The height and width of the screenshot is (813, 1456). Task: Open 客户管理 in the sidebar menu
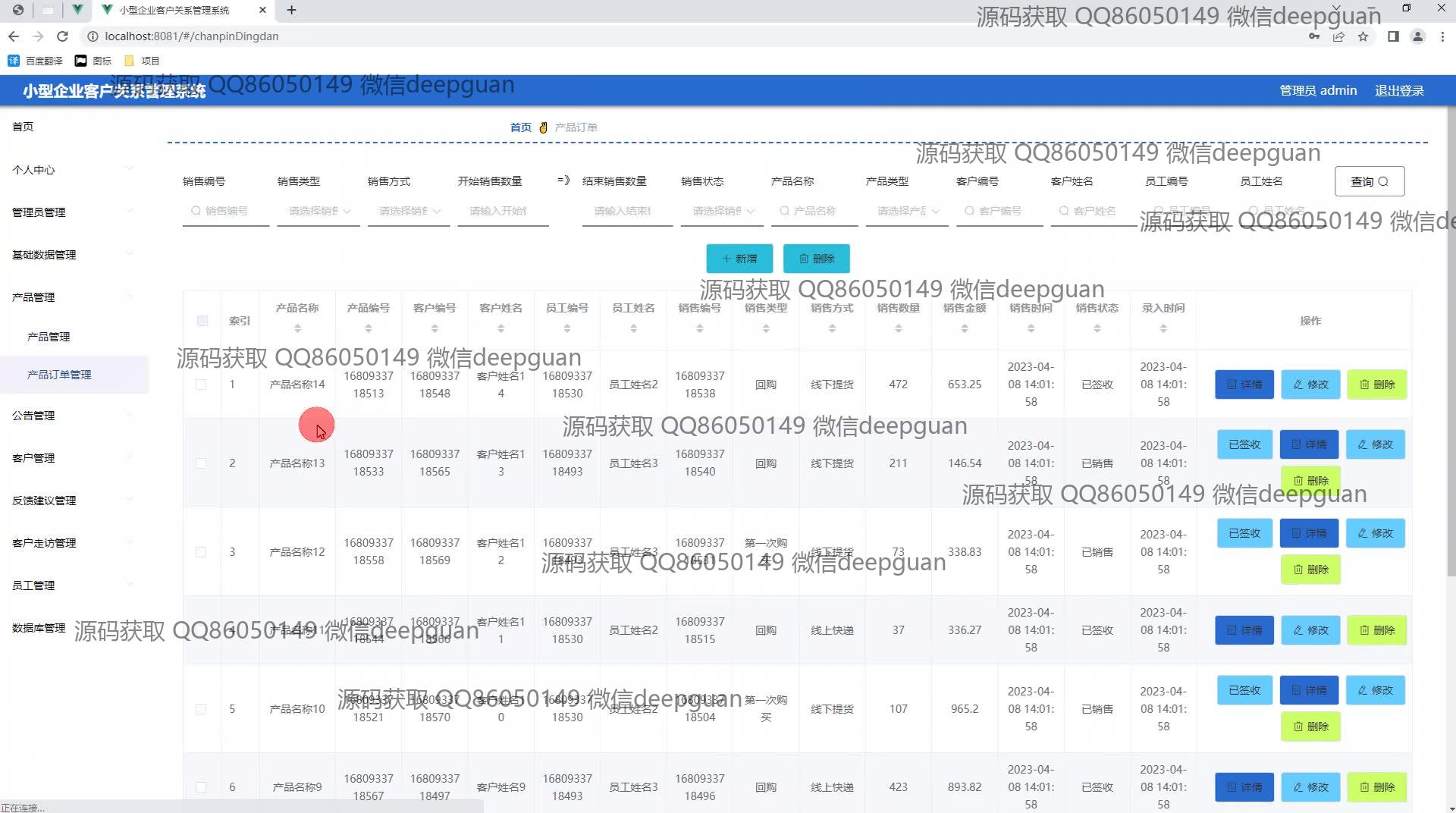pyautogui.click(x=33, y=458)
